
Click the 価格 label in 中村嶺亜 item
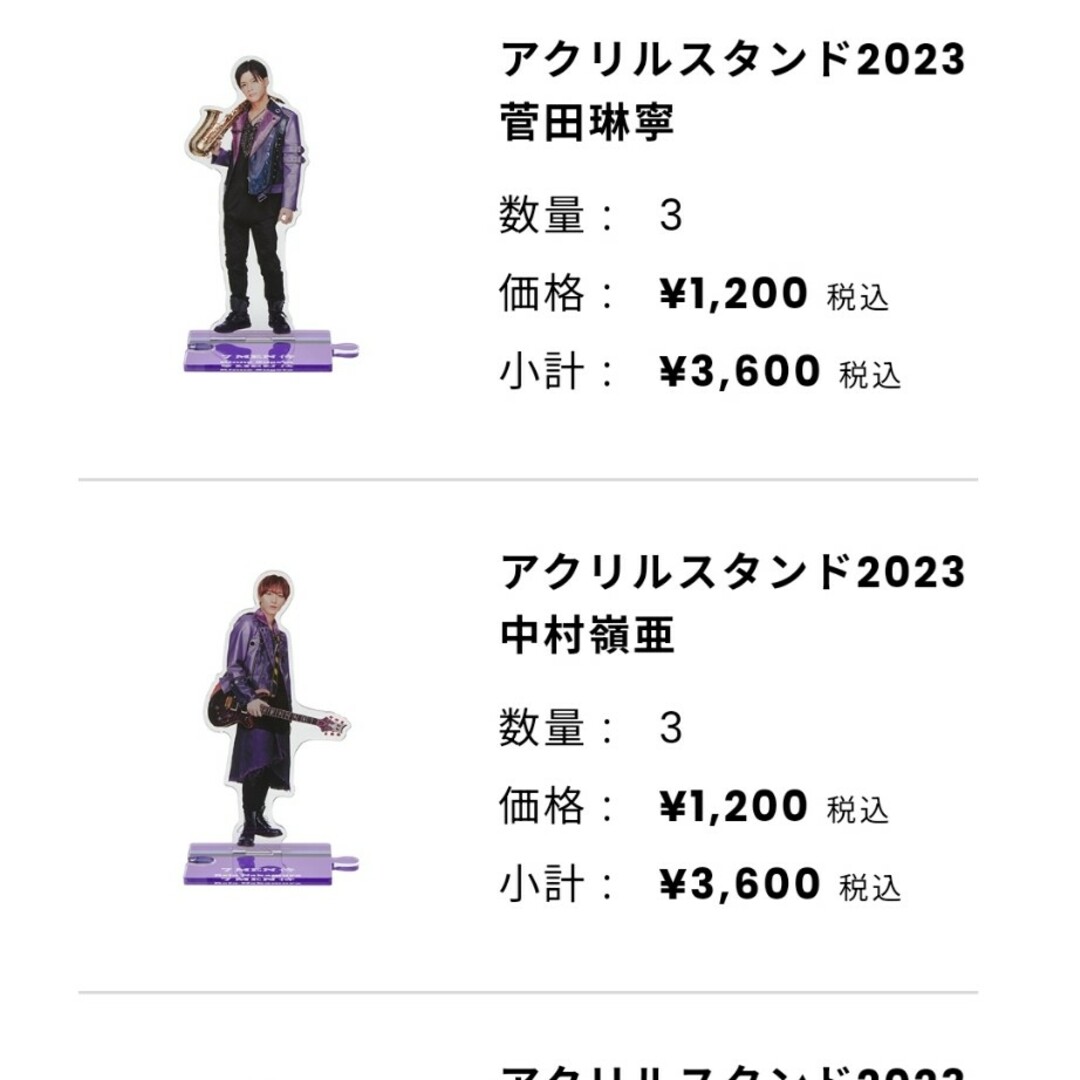click(x=542, y=806)
